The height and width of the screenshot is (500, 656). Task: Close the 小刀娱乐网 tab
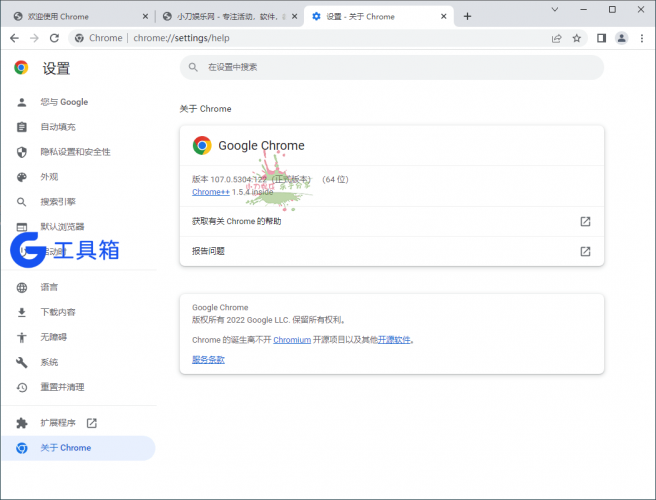[x=295, y=16]
